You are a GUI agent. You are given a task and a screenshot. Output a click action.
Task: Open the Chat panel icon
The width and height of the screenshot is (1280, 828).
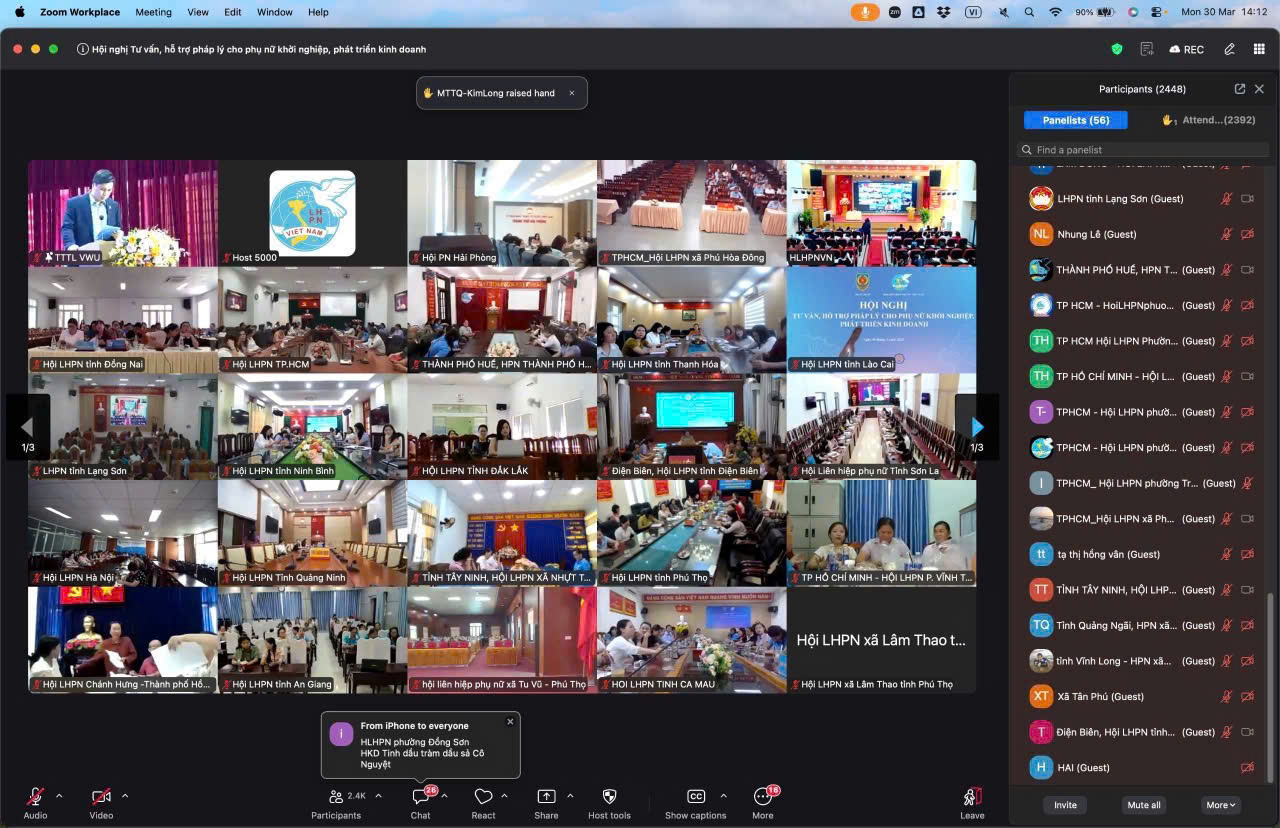point(420,797)
